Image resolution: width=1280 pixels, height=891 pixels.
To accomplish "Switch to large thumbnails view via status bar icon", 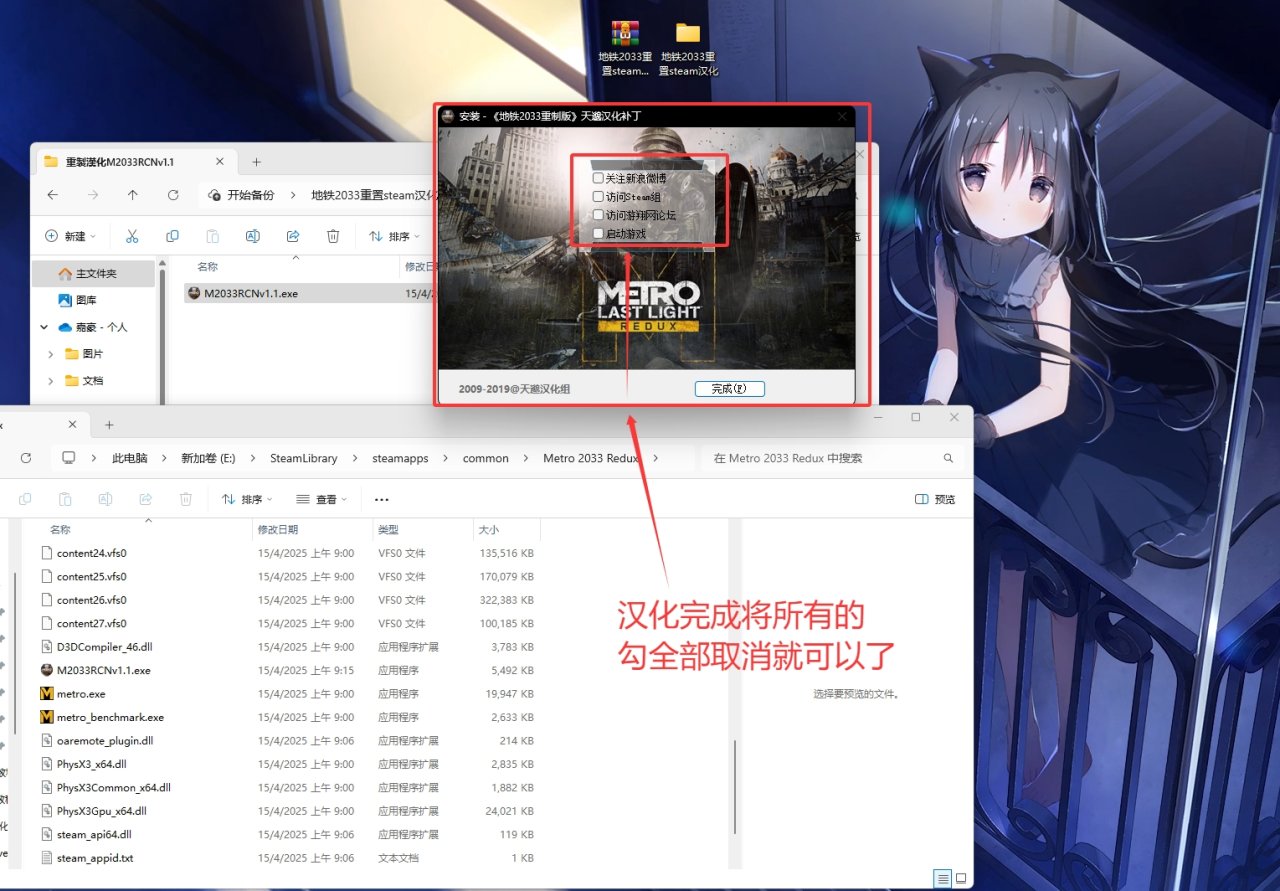I will coord(961,879).
